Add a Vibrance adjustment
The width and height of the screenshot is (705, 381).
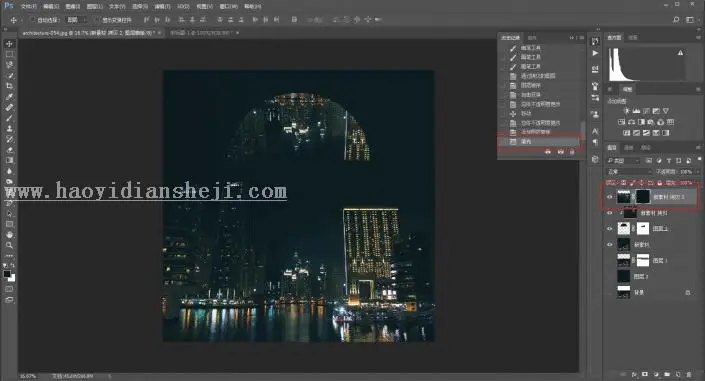[x=666, y=111]
